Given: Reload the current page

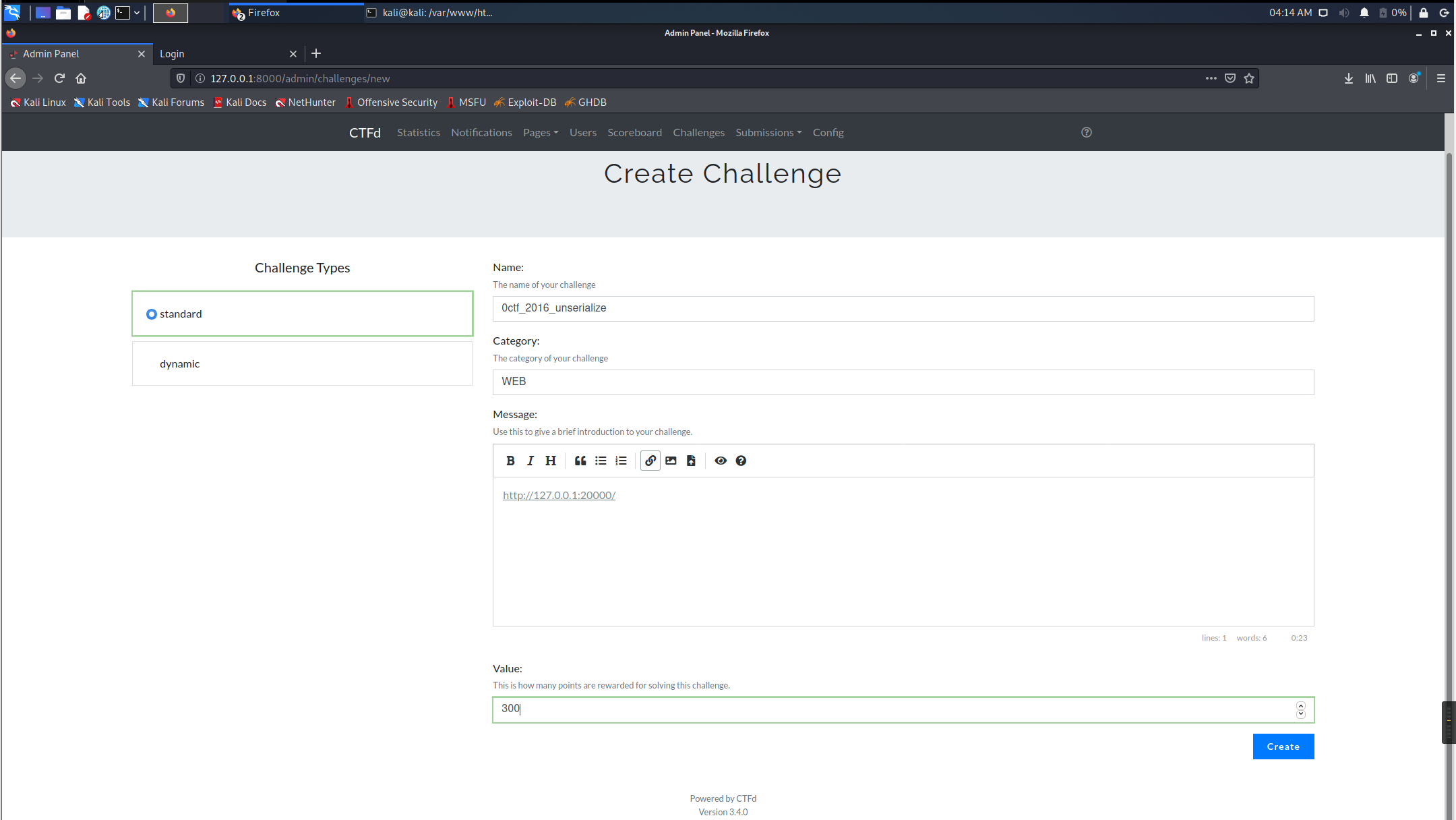Looking at the screenshot, I should click(59, 78).
